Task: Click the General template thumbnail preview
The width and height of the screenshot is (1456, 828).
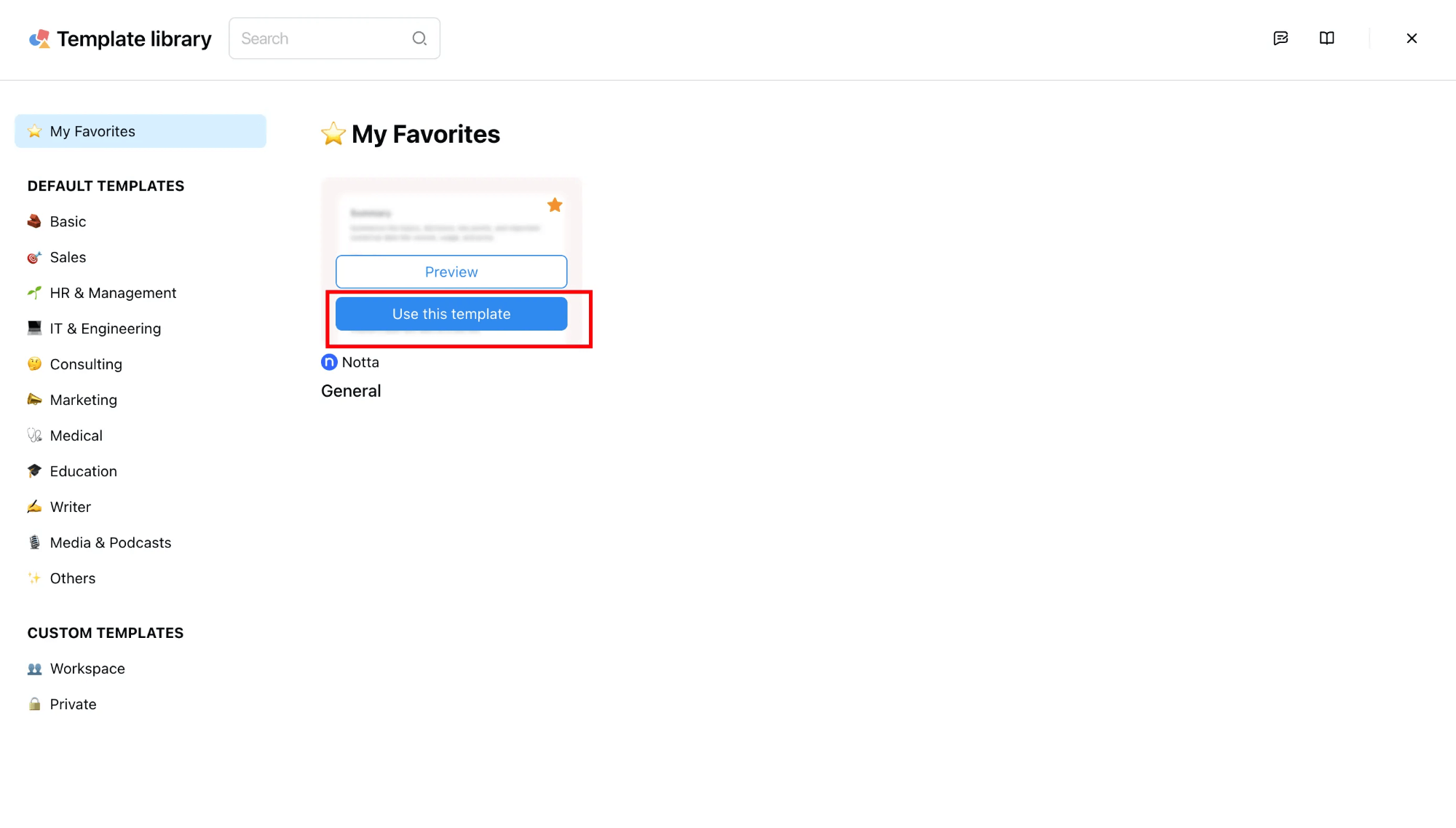Action: coord(451,221)
